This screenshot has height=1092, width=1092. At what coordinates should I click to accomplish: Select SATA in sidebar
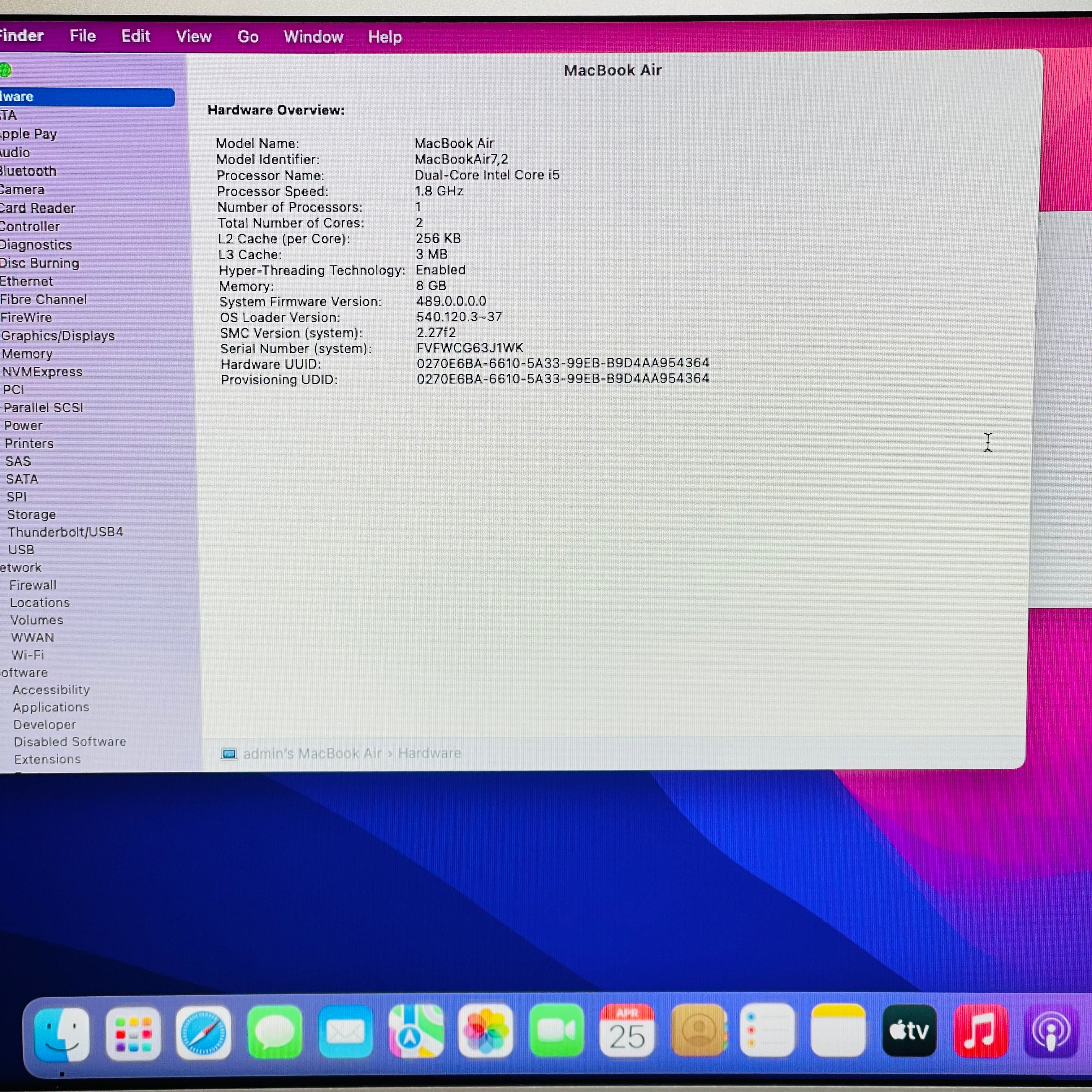pos(22,479)
